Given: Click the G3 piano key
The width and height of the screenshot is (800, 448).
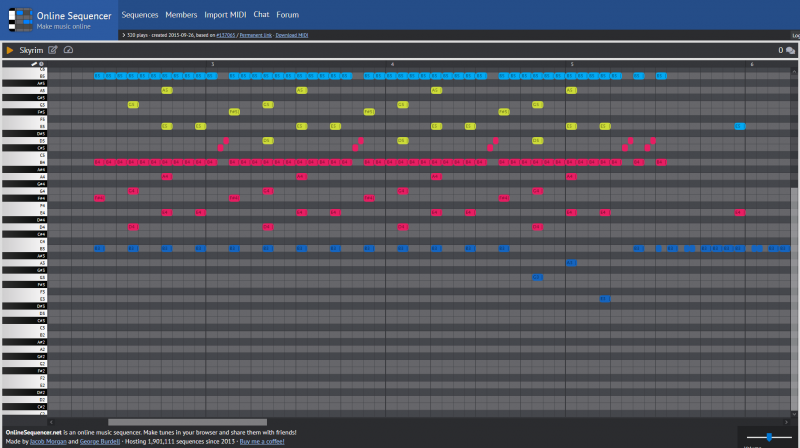Looking at the screenshot, I should (24, 277).
